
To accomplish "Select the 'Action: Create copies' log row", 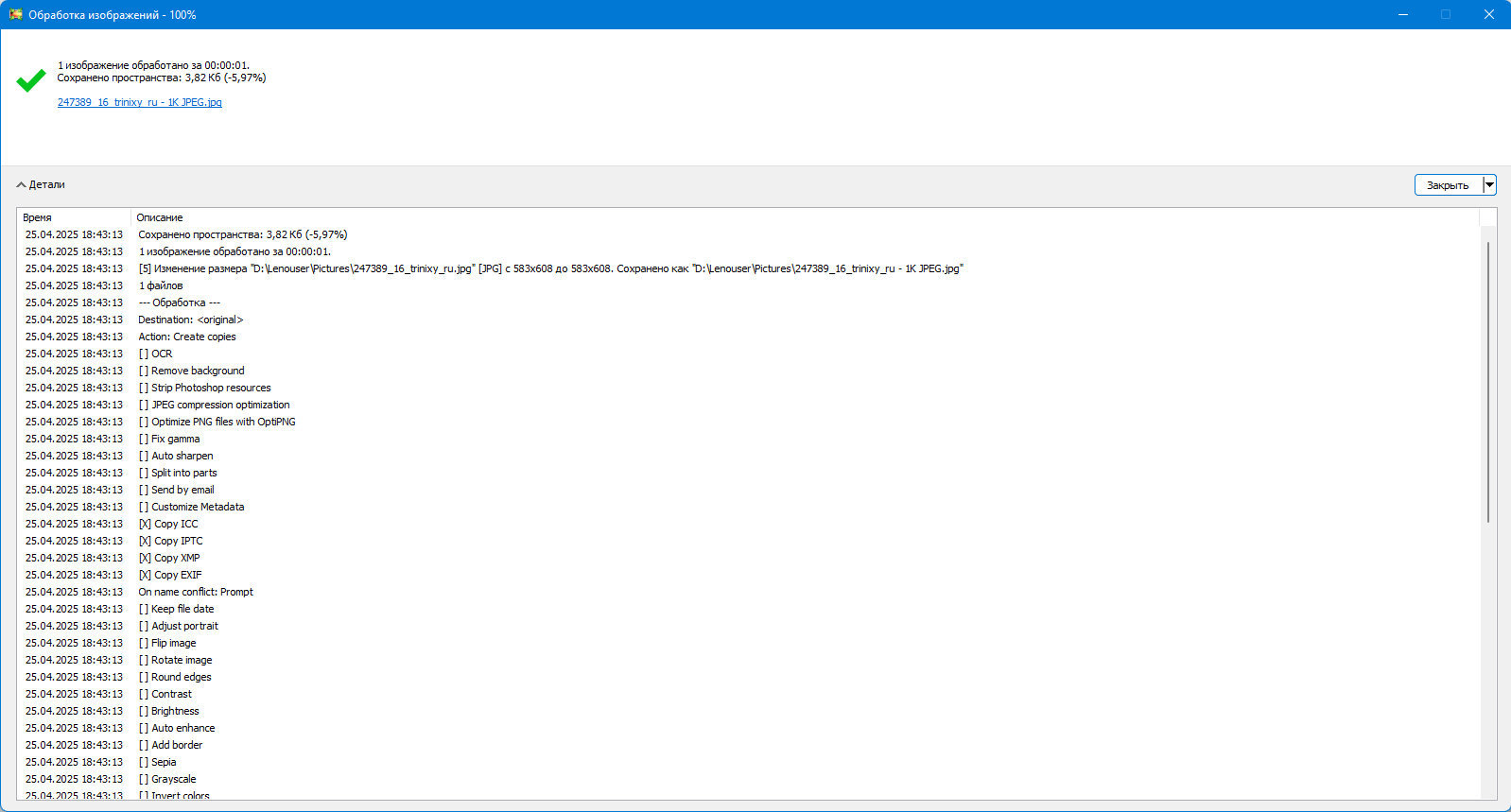I will [x=748, y=337].
